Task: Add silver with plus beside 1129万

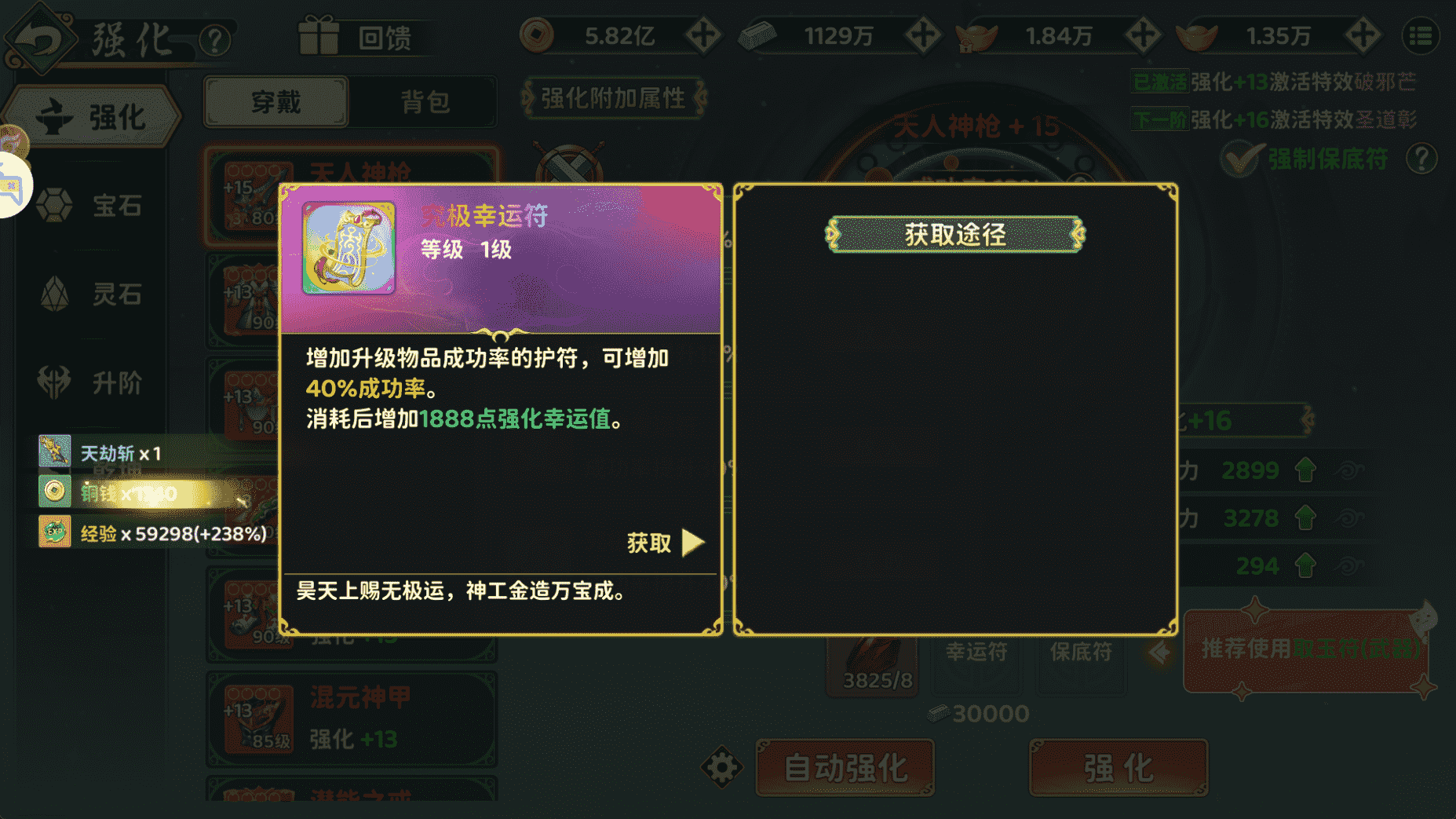Action: 922,35
